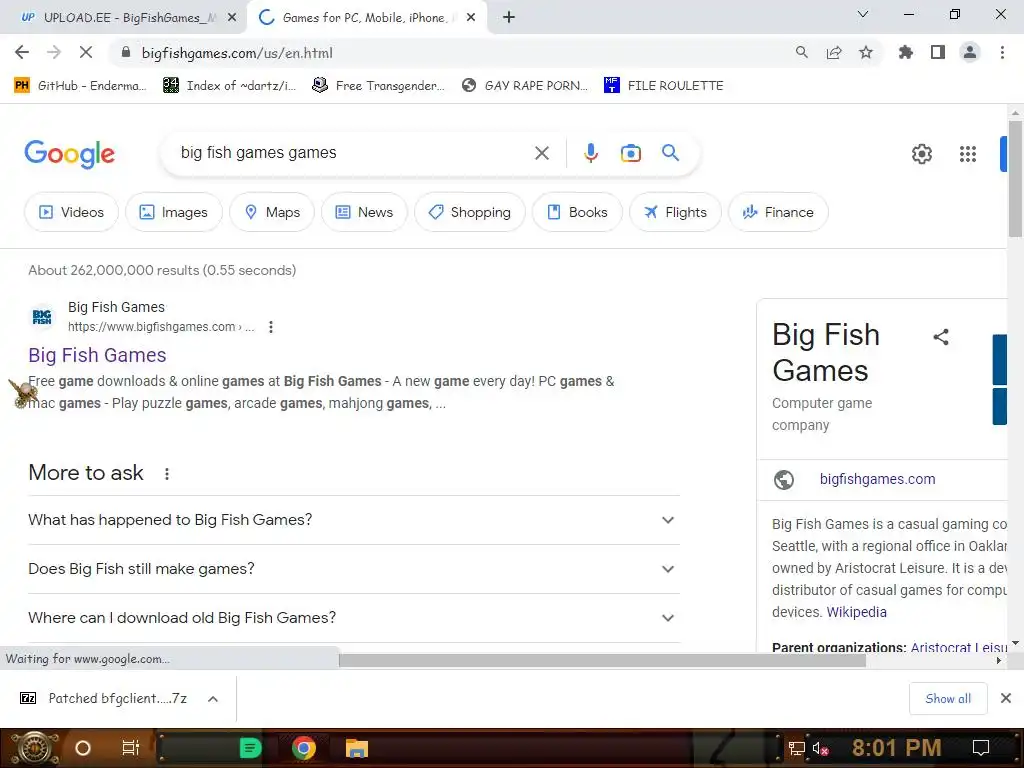Filter results by Finance
Image resolution: width=1024 pixels, height=768 pixels.
click(x=778, y=212)
